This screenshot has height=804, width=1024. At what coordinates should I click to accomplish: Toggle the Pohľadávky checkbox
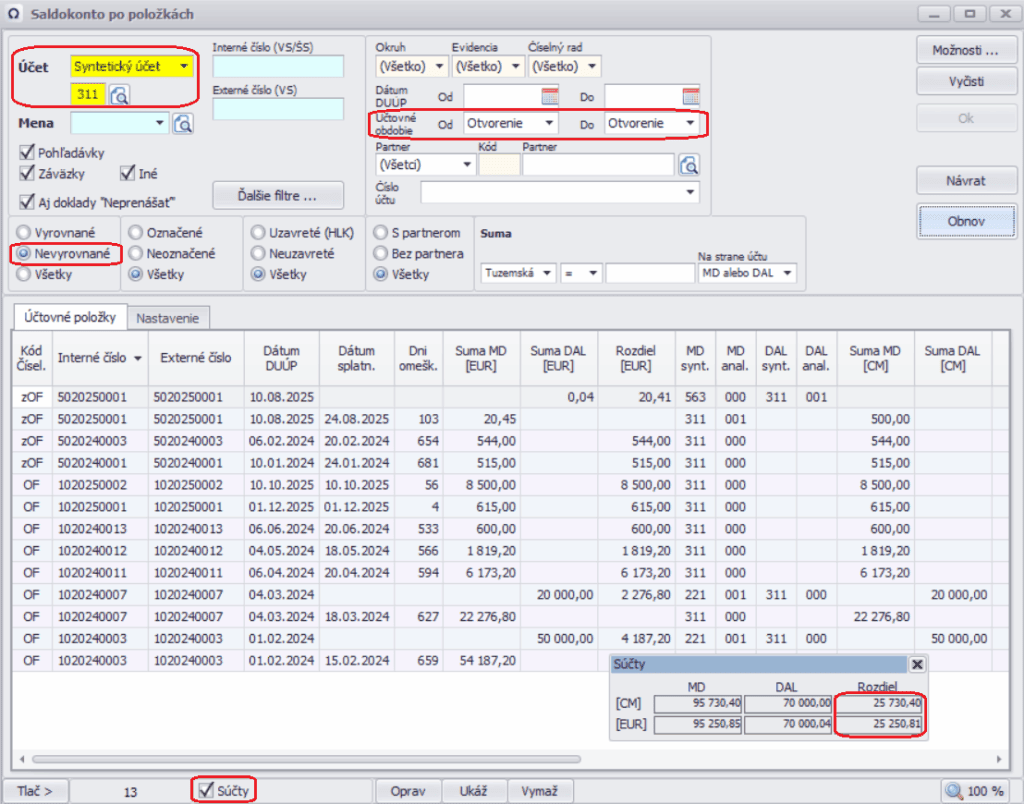27,153
